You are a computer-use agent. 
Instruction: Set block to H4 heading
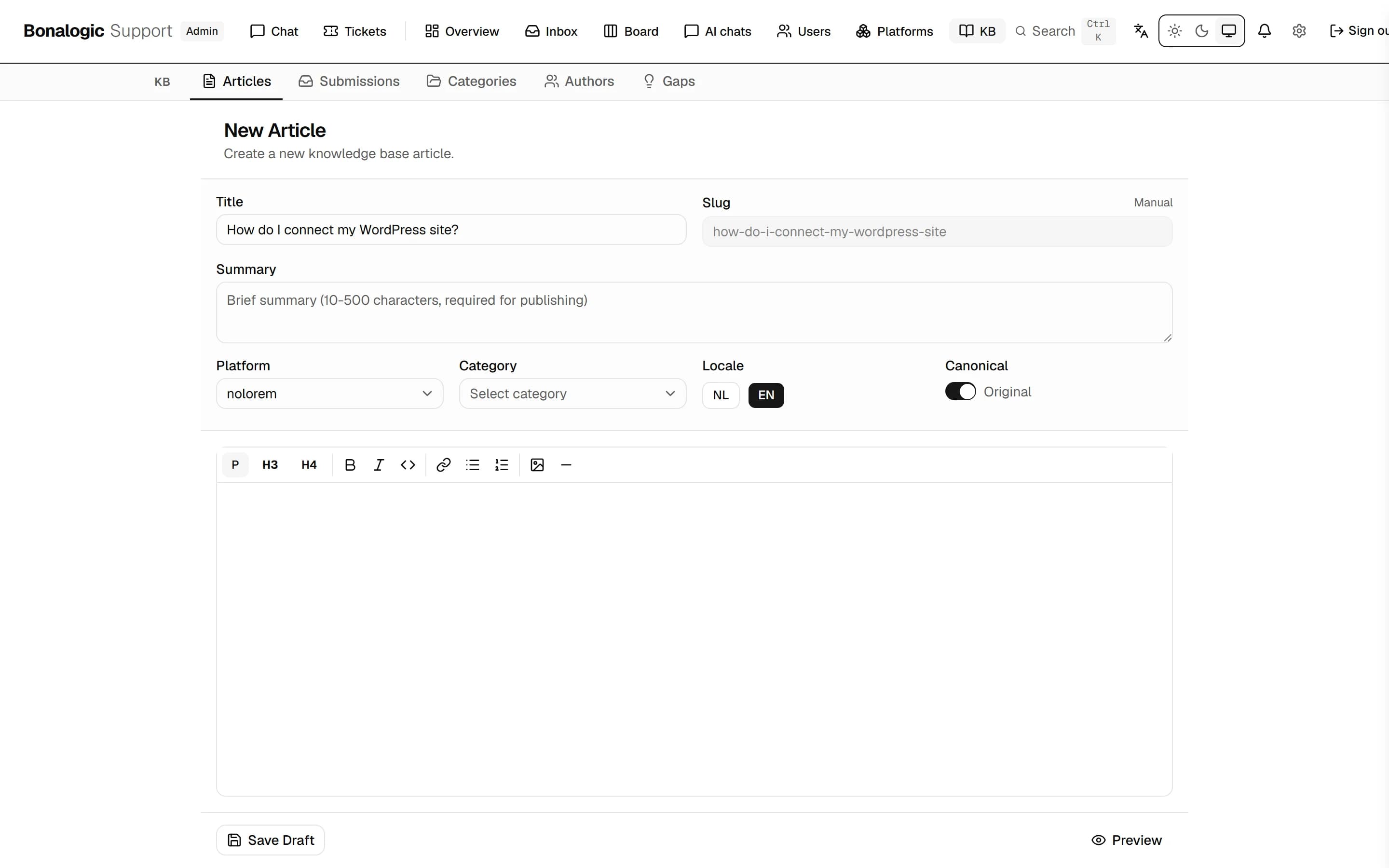point(309,464)
